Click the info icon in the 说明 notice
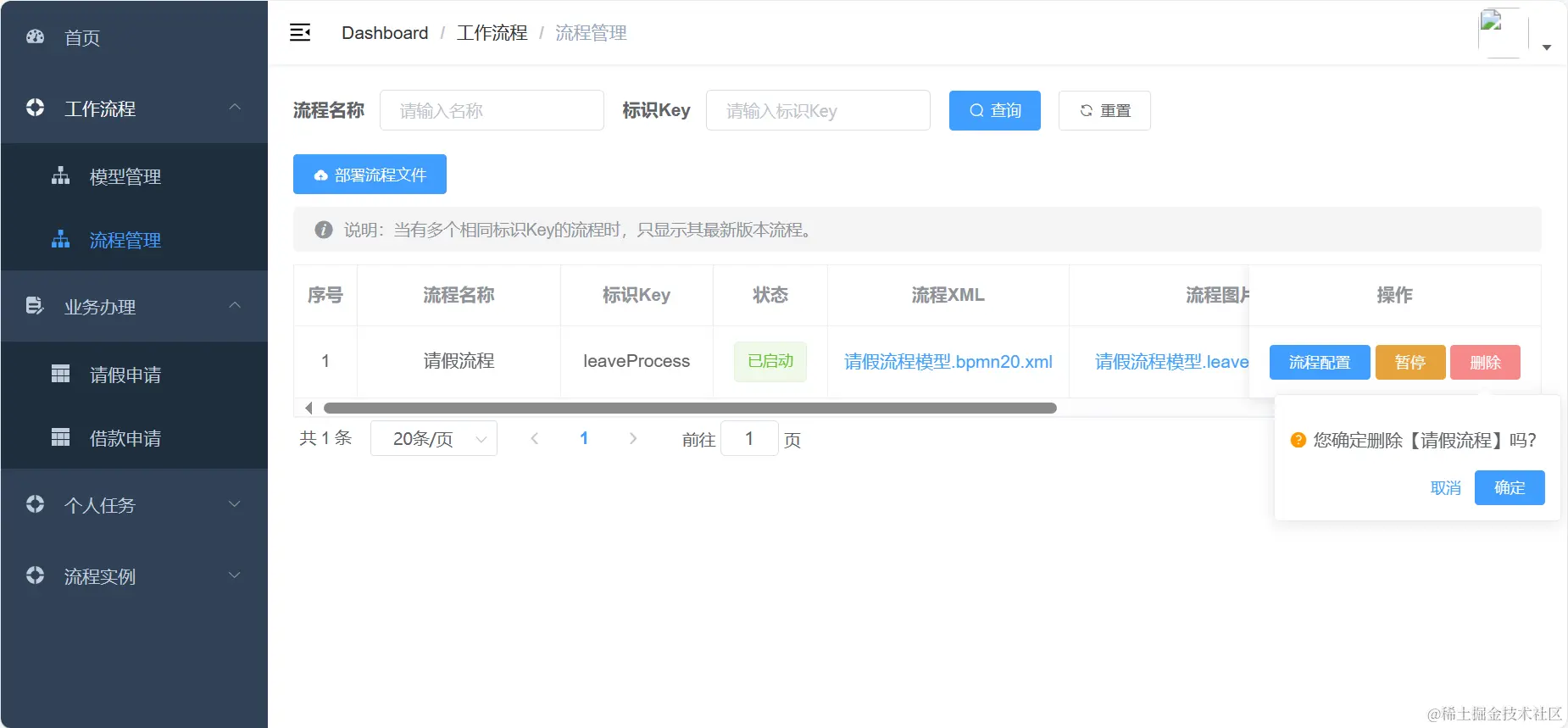Screen dimensions: 1568x728 pos(323,230)
